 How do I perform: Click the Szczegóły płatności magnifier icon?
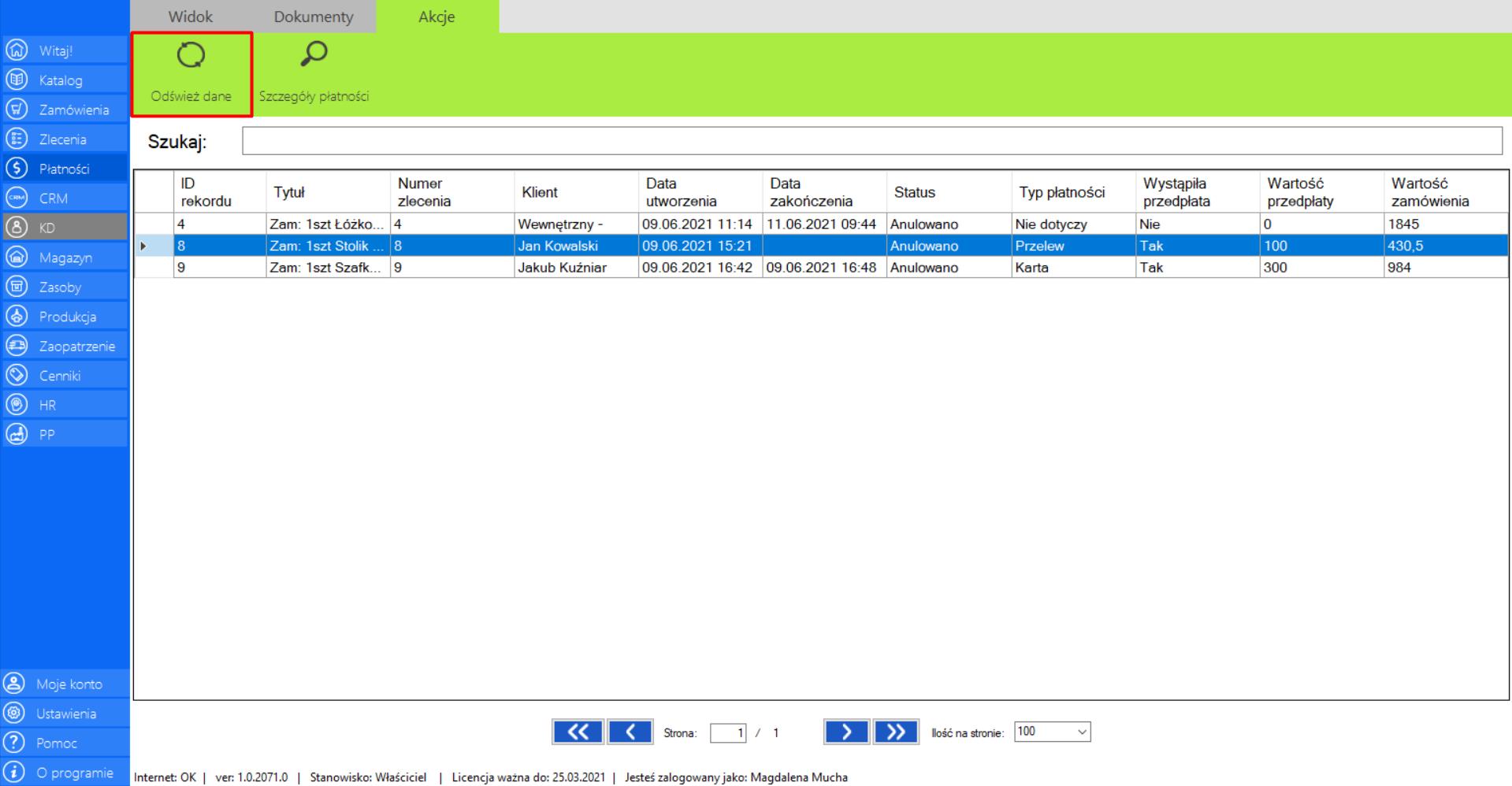click(314, 54)
